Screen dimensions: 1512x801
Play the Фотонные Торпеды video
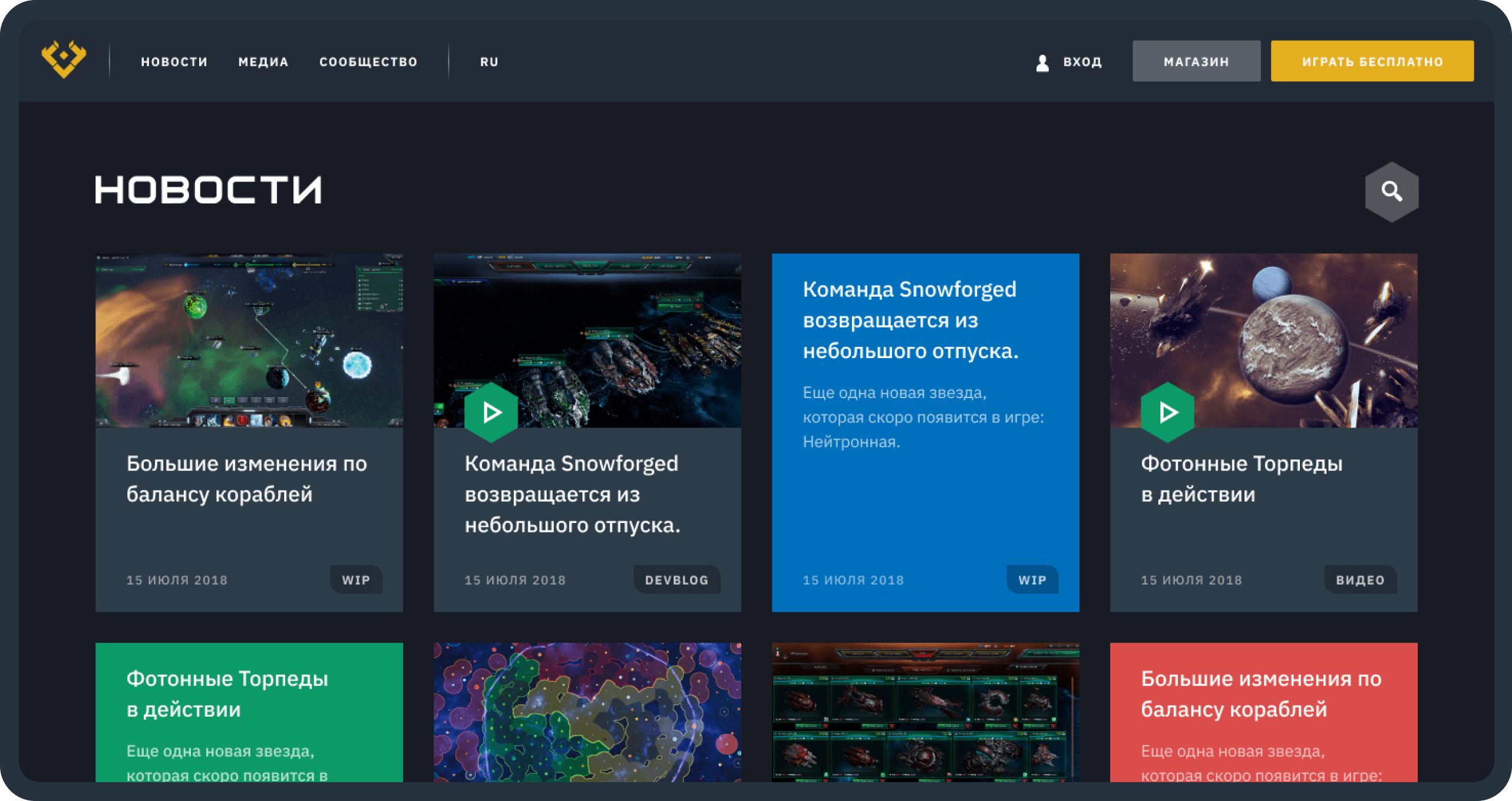click(1167, 412)
